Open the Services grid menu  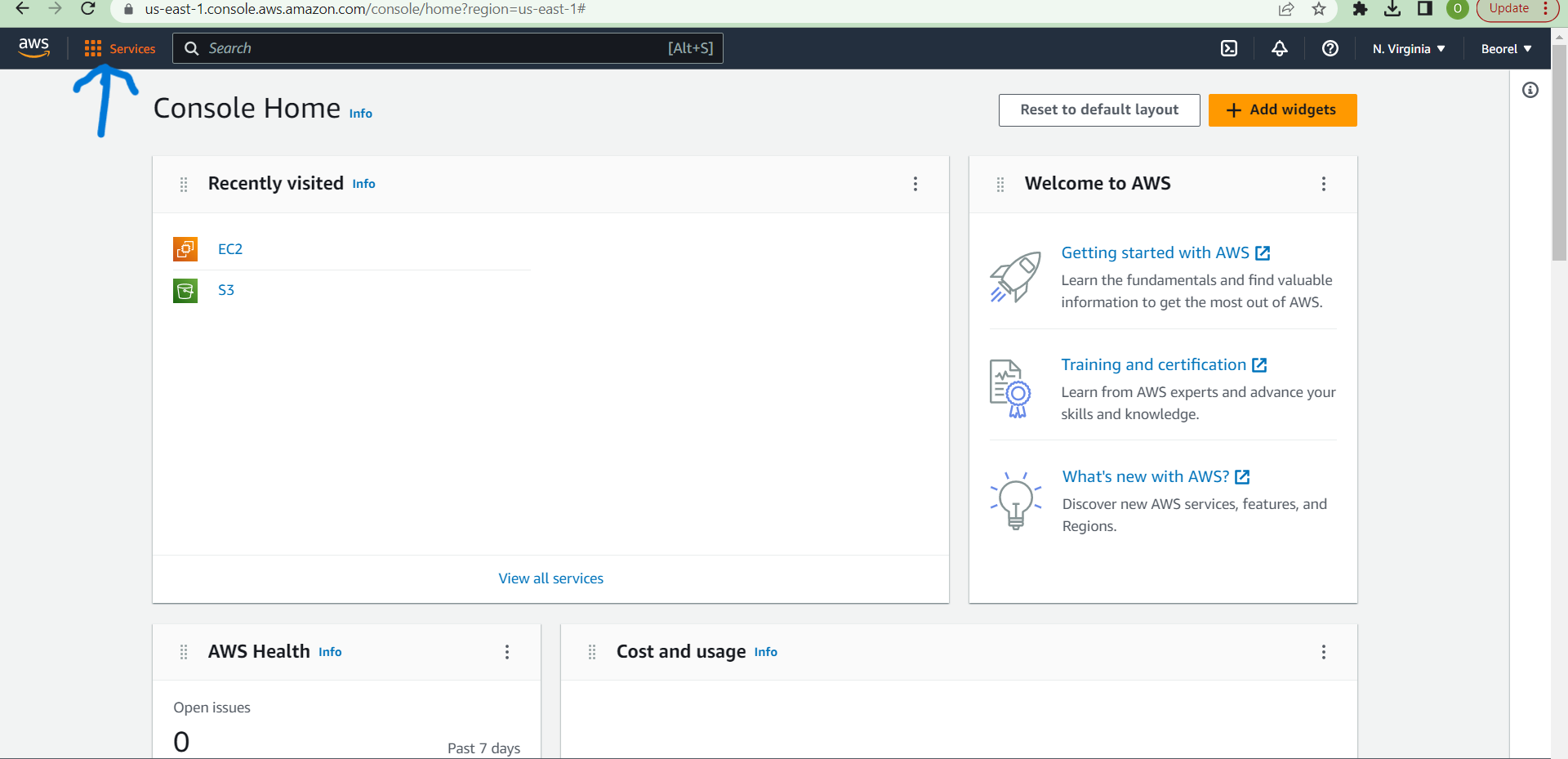point(119,49)
